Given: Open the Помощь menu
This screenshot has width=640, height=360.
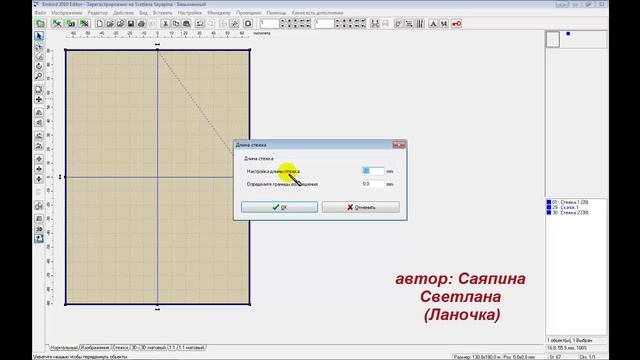Looking at the screenshot, I should (x=276, y=13).
